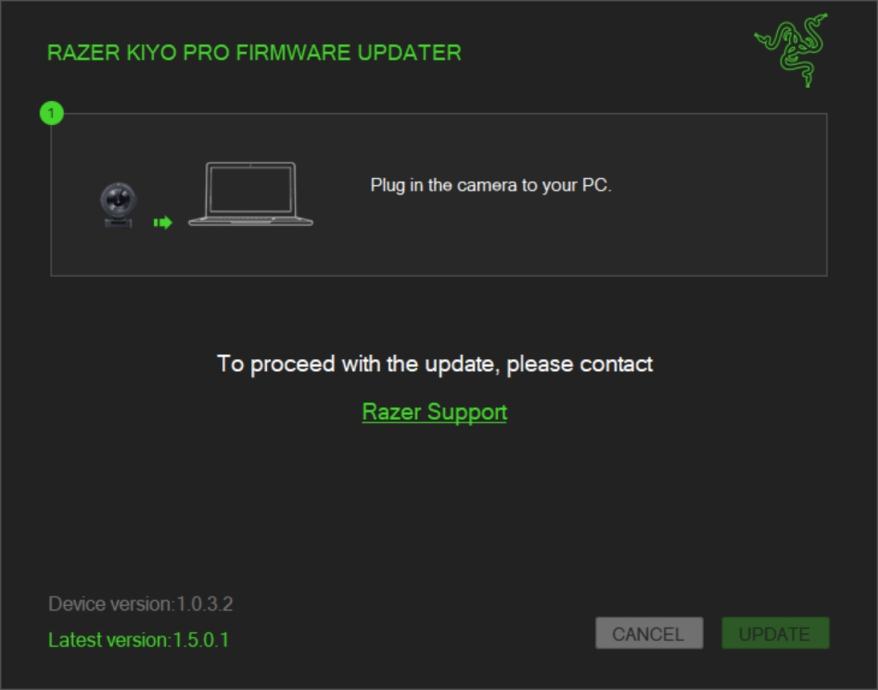Click the 'Device version' label
The width and height of the screenshot is (878, 690).
(111, 604)
